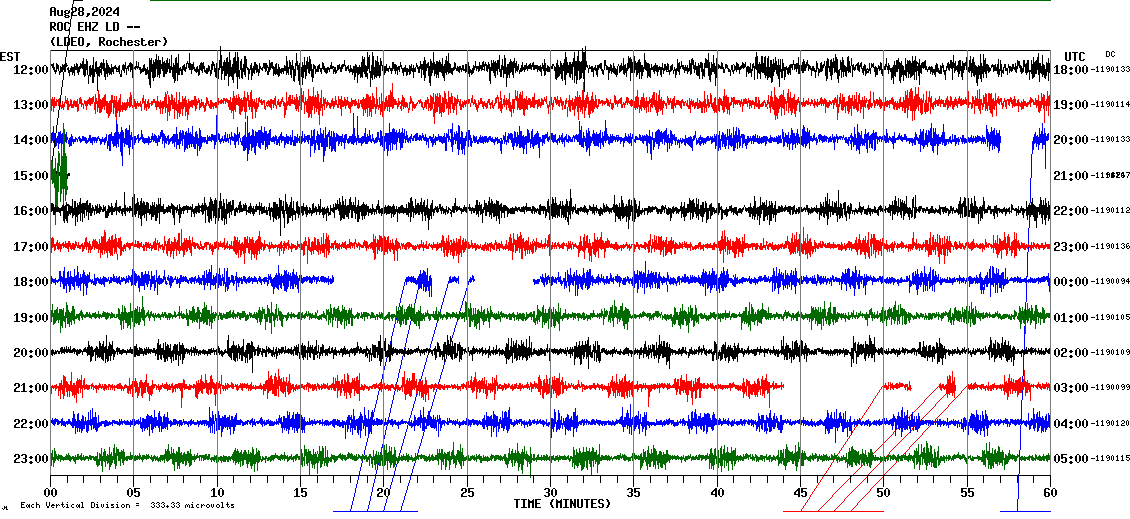Click the Aug28,2024 date header text
Viewport: 1130px width, 519px height.
tap(84, 12)
